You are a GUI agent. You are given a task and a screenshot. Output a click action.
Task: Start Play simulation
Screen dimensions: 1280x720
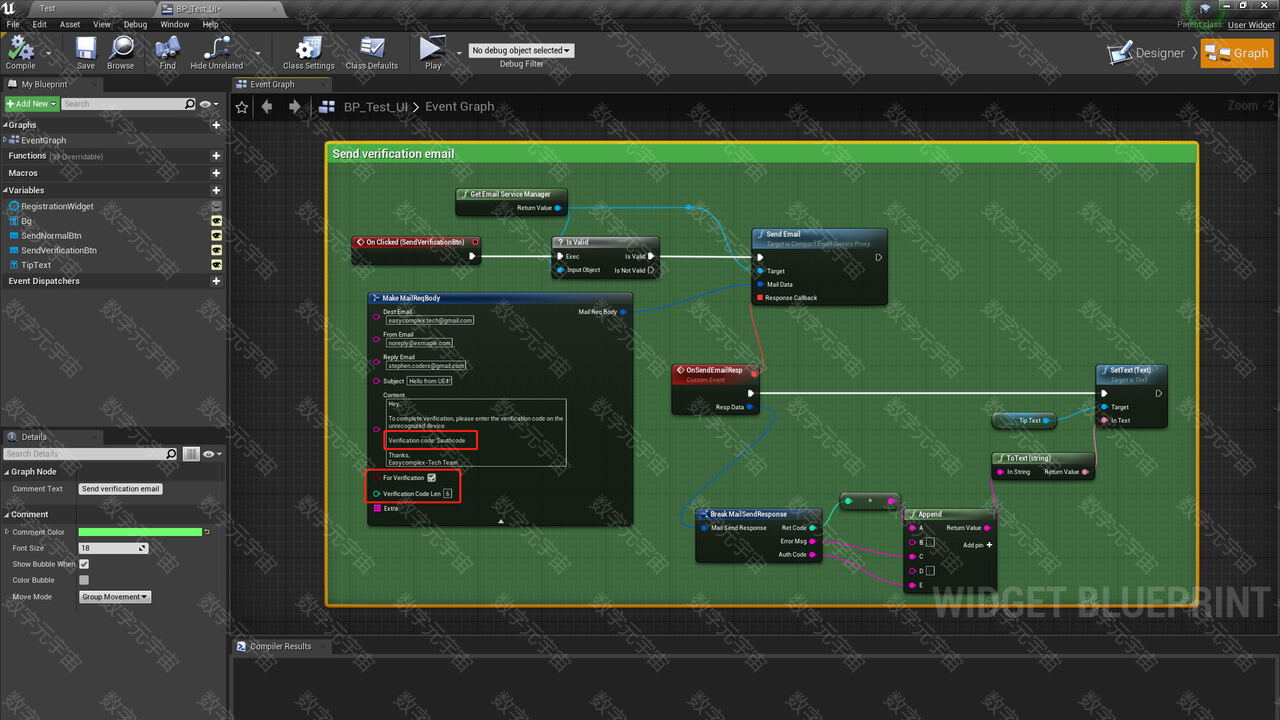tap(432, 52)
